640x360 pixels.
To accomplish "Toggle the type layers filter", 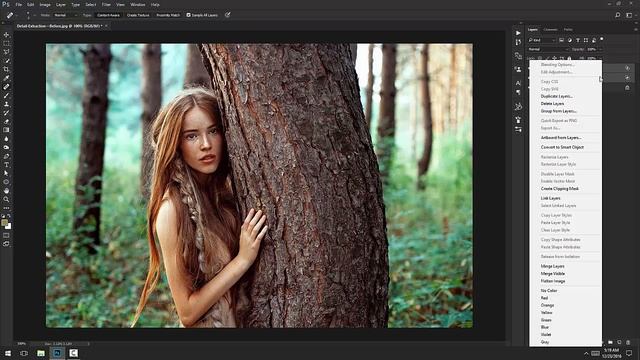I will [x=578, y=40].
